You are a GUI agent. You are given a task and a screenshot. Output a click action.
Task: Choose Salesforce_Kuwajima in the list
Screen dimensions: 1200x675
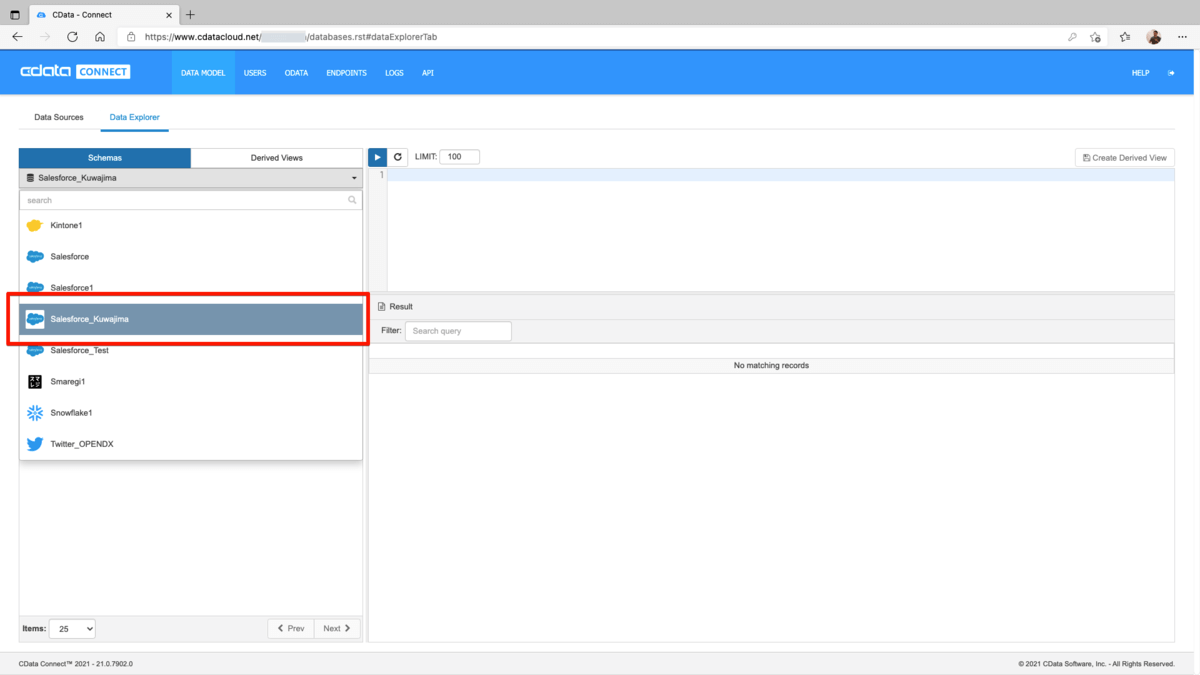[x=191, y=319]
